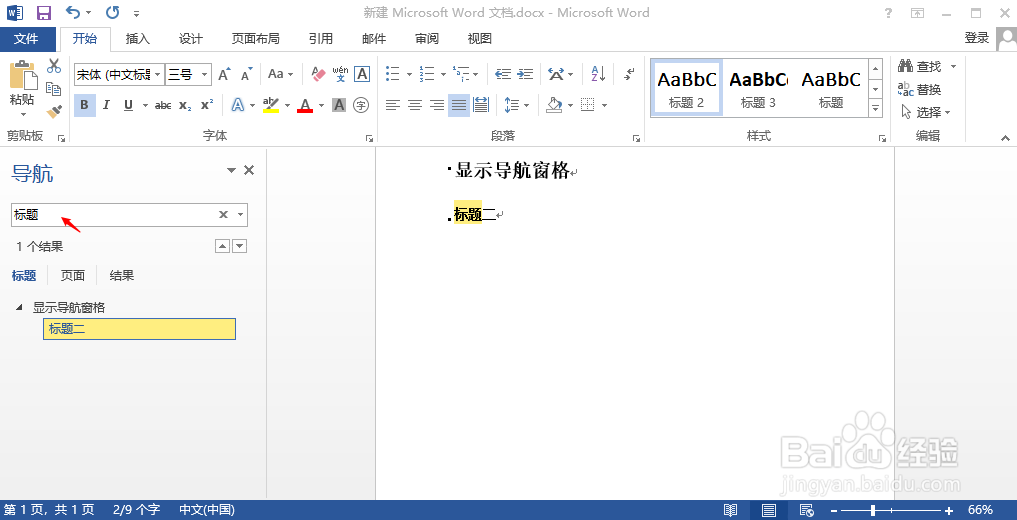
Task: Apply character shading with the gray A
Action: click(x=339, y=105)
